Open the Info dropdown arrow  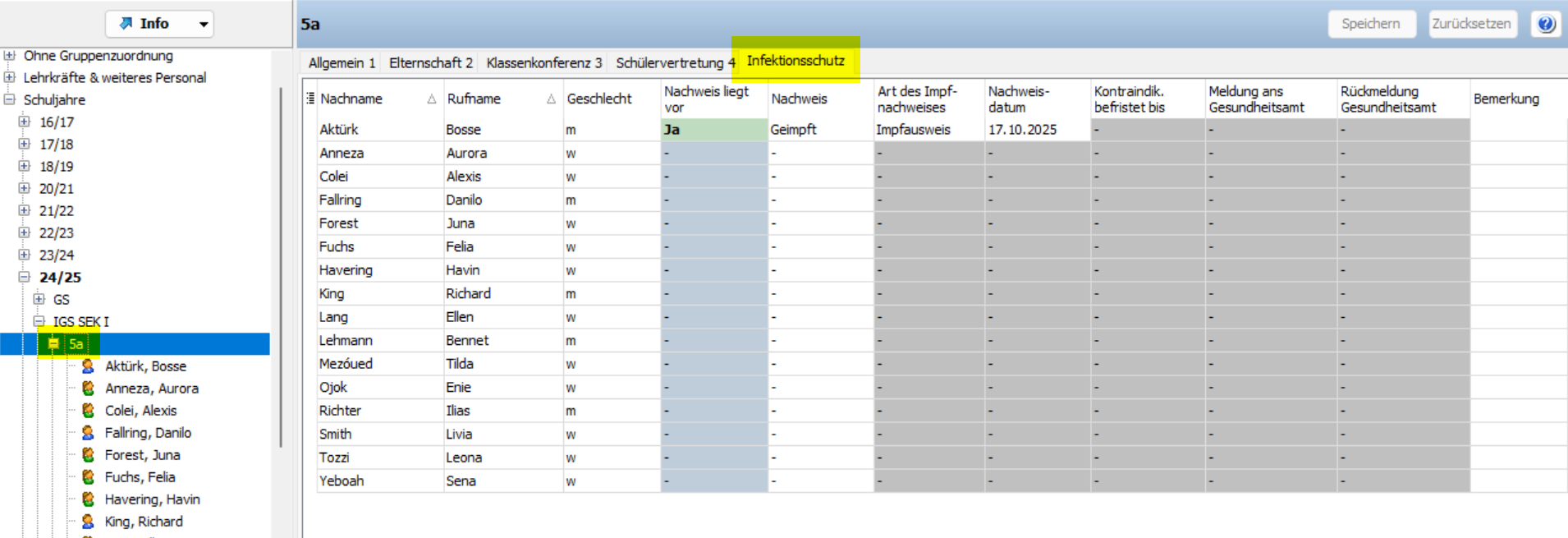coord(203,25)
